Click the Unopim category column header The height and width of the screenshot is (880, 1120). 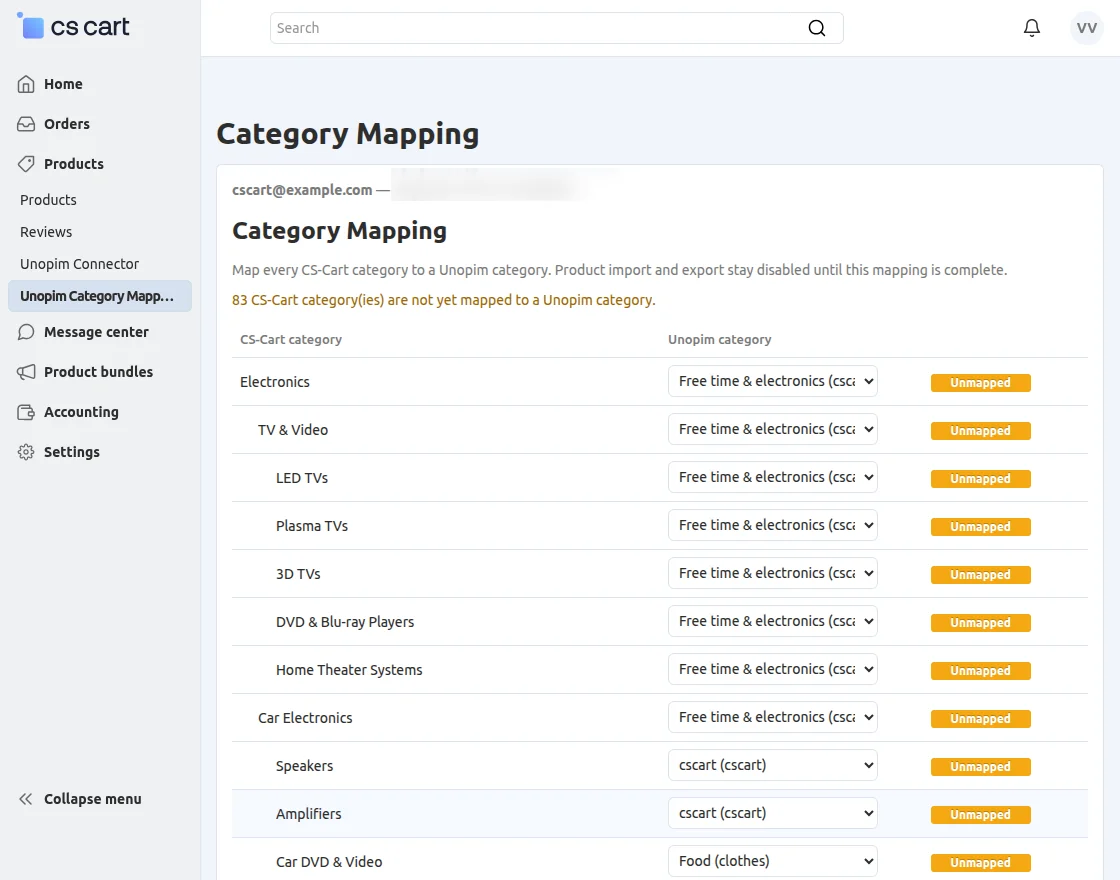click(719, 339)
